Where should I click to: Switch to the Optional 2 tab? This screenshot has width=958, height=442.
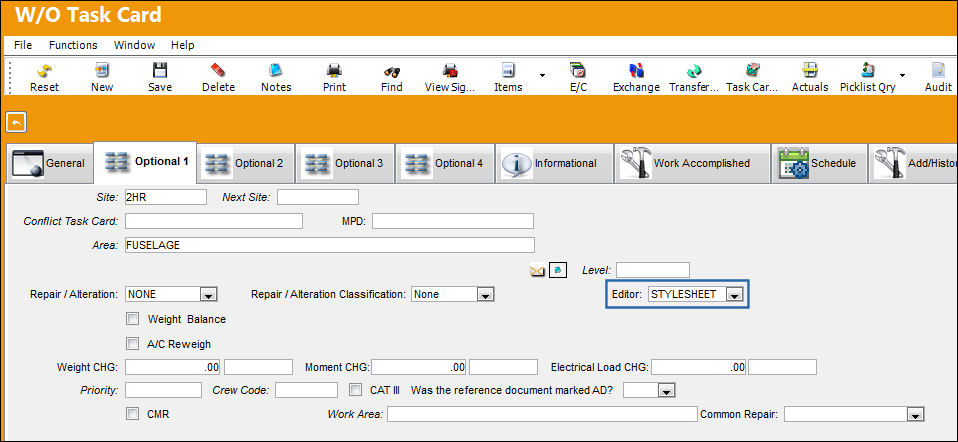point(246,164)
